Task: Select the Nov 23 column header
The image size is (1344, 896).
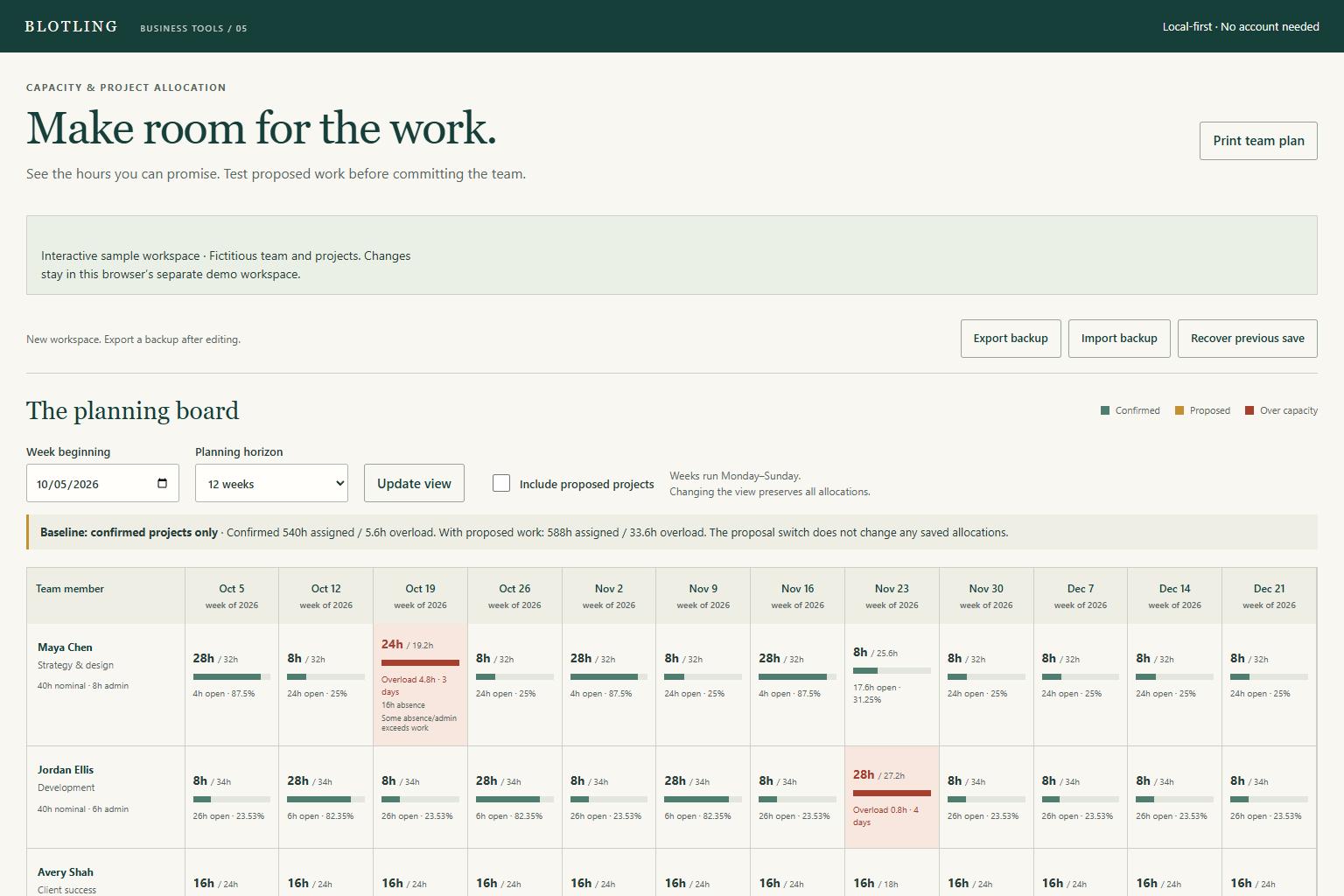Action: click(x=892, y=596)
